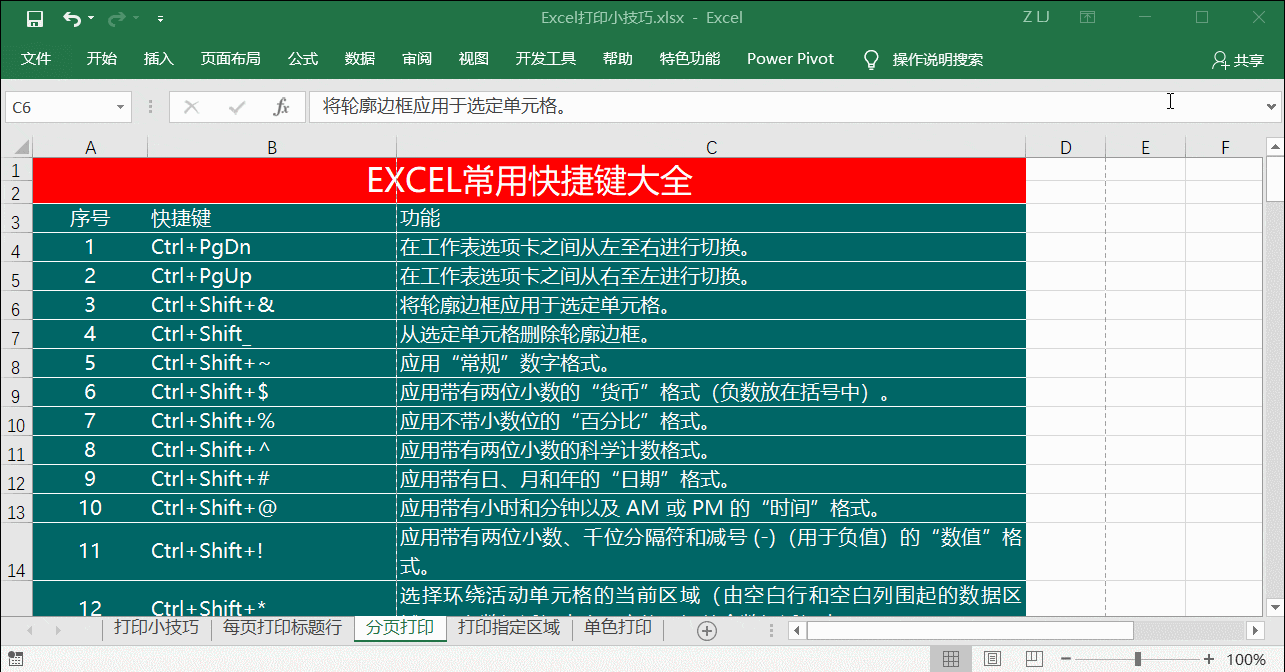The image size is (1285, 672).
Task: Open the Undo history dropdown arrow
Action: point(91,19)
